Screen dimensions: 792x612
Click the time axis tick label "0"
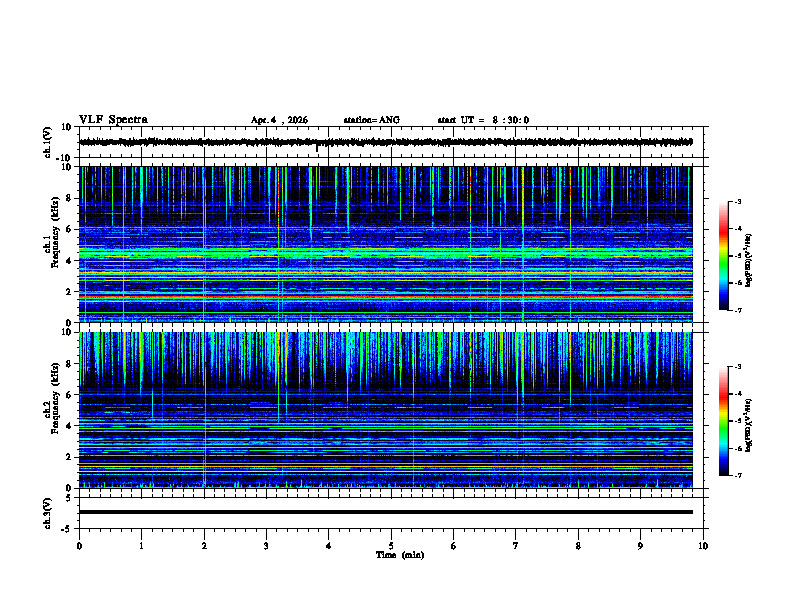79,546
